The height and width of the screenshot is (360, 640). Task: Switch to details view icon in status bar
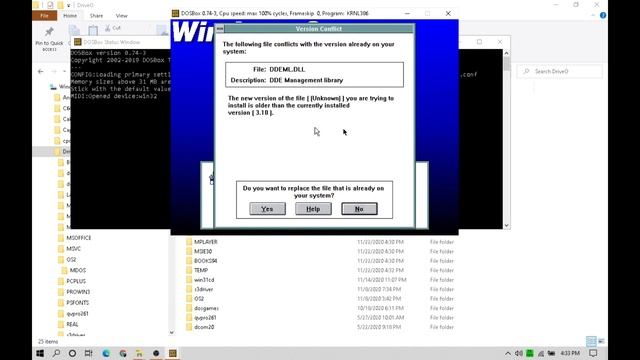pyautogui.click(x=591, y=341)
